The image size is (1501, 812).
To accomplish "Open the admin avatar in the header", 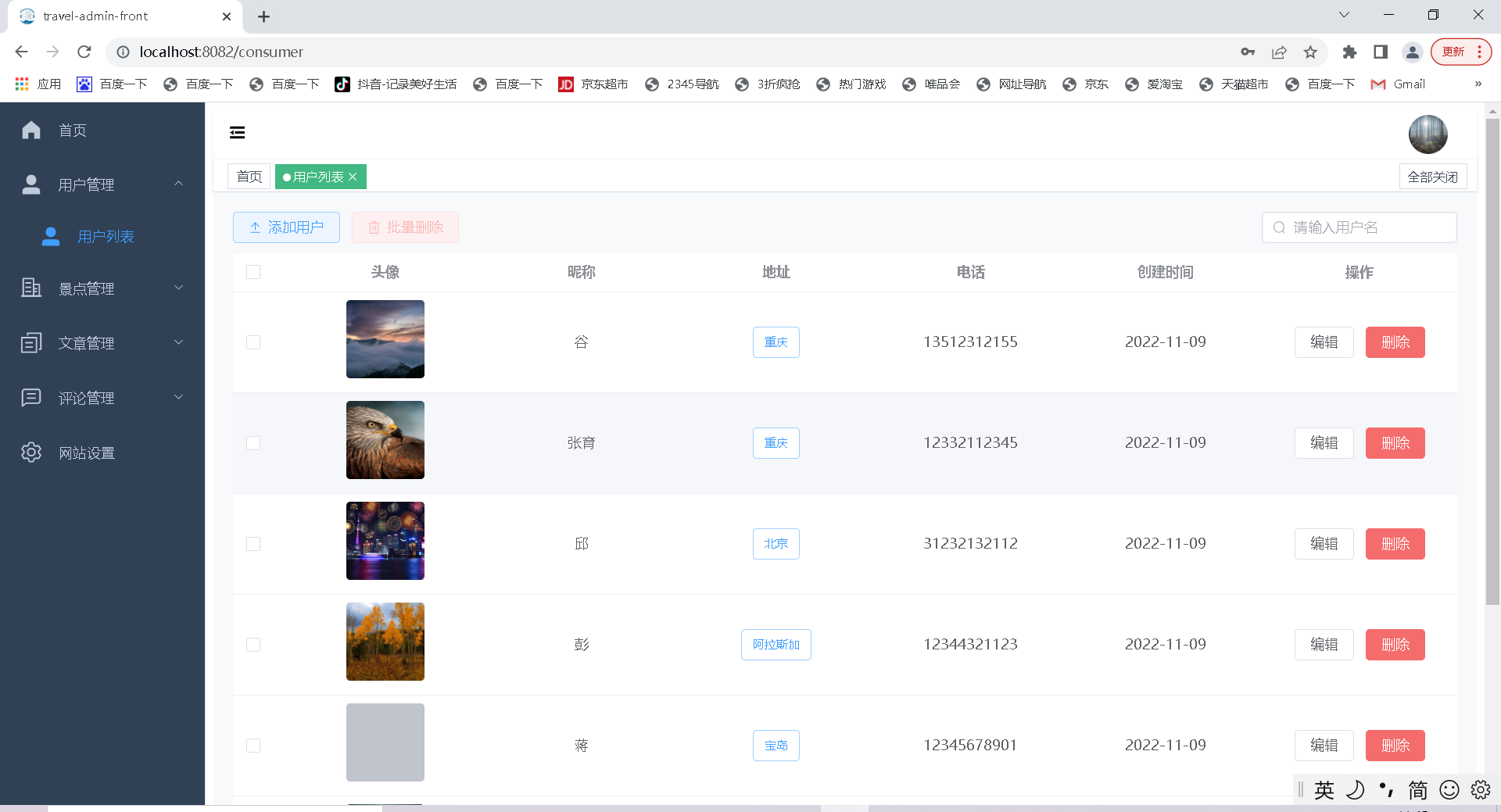I will (x=1428, y=134).
